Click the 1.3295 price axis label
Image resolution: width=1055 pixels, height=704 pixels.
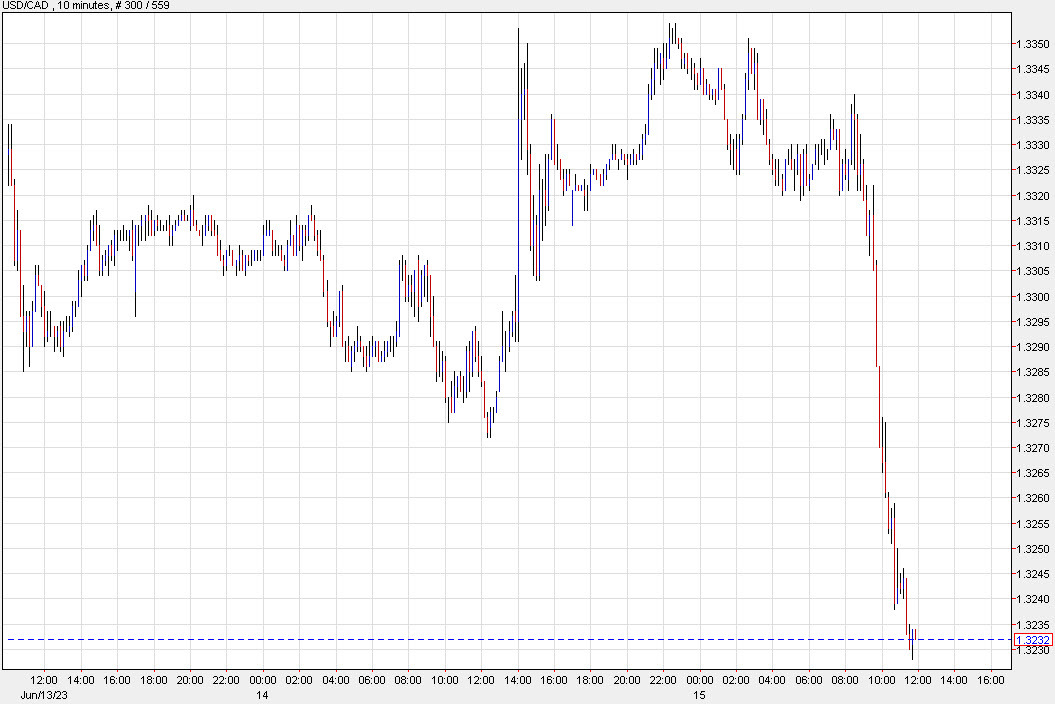tap(1033, 322)
